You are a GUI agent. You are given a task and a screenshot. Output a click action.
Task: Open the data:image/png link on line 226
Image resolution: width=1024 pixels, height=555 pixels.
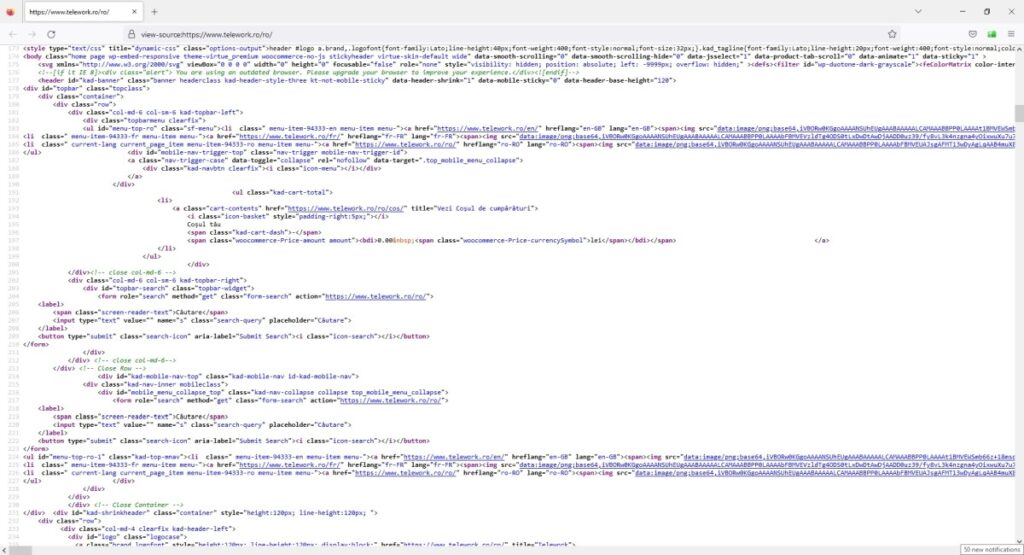click(x=825, y=473)
